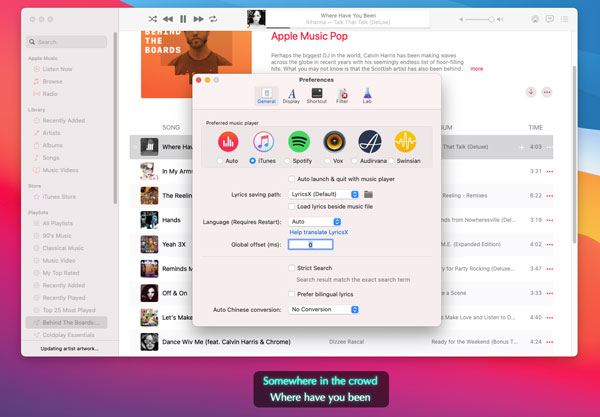This screenshot has height=417, width=600.
Task: Click the Vox speaker icon
Action: [334, 142]
